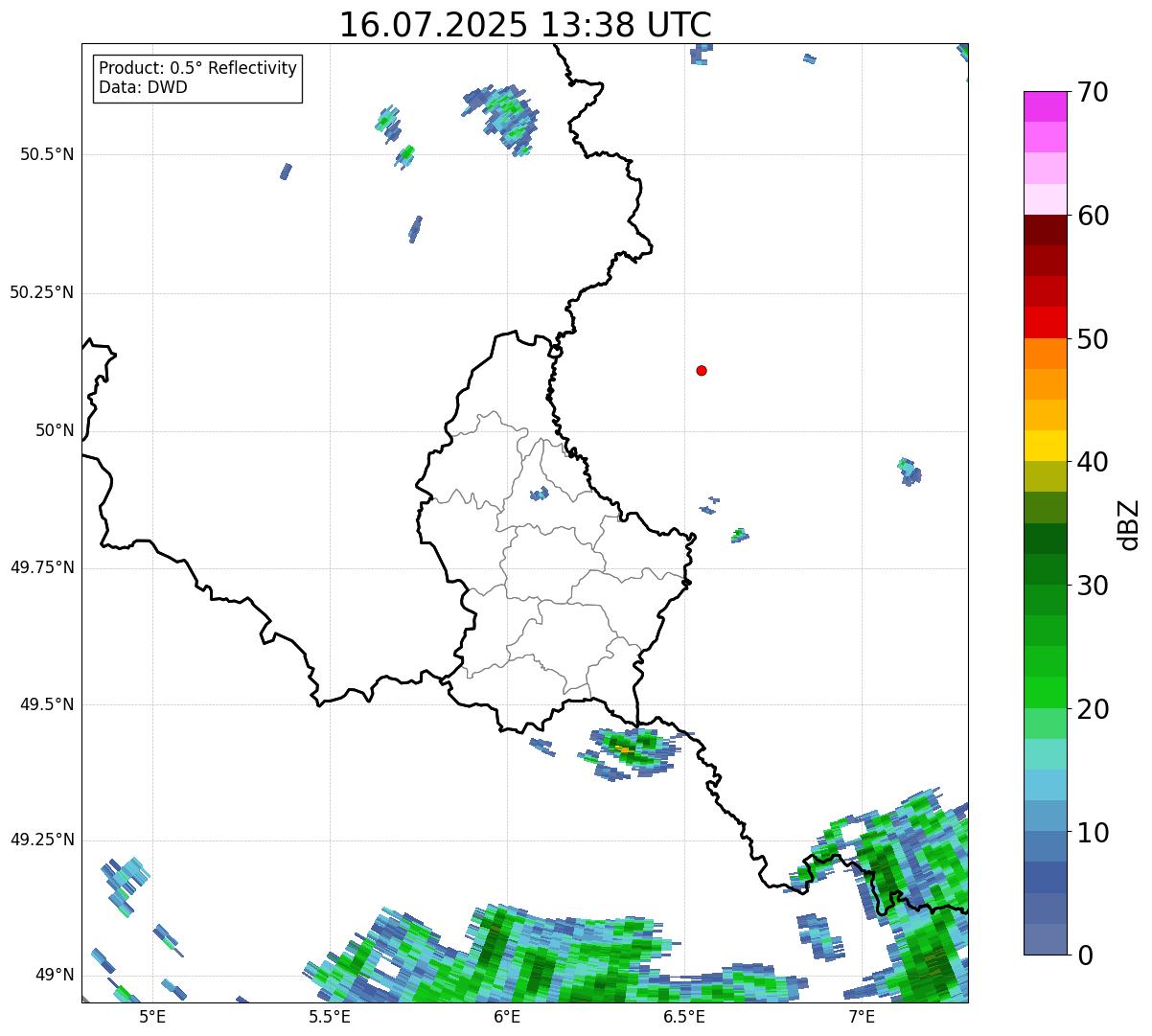Viewport: 1152px width, 1036px height.
Task: Click the colorbar value 30
Action: (1093, 586)
